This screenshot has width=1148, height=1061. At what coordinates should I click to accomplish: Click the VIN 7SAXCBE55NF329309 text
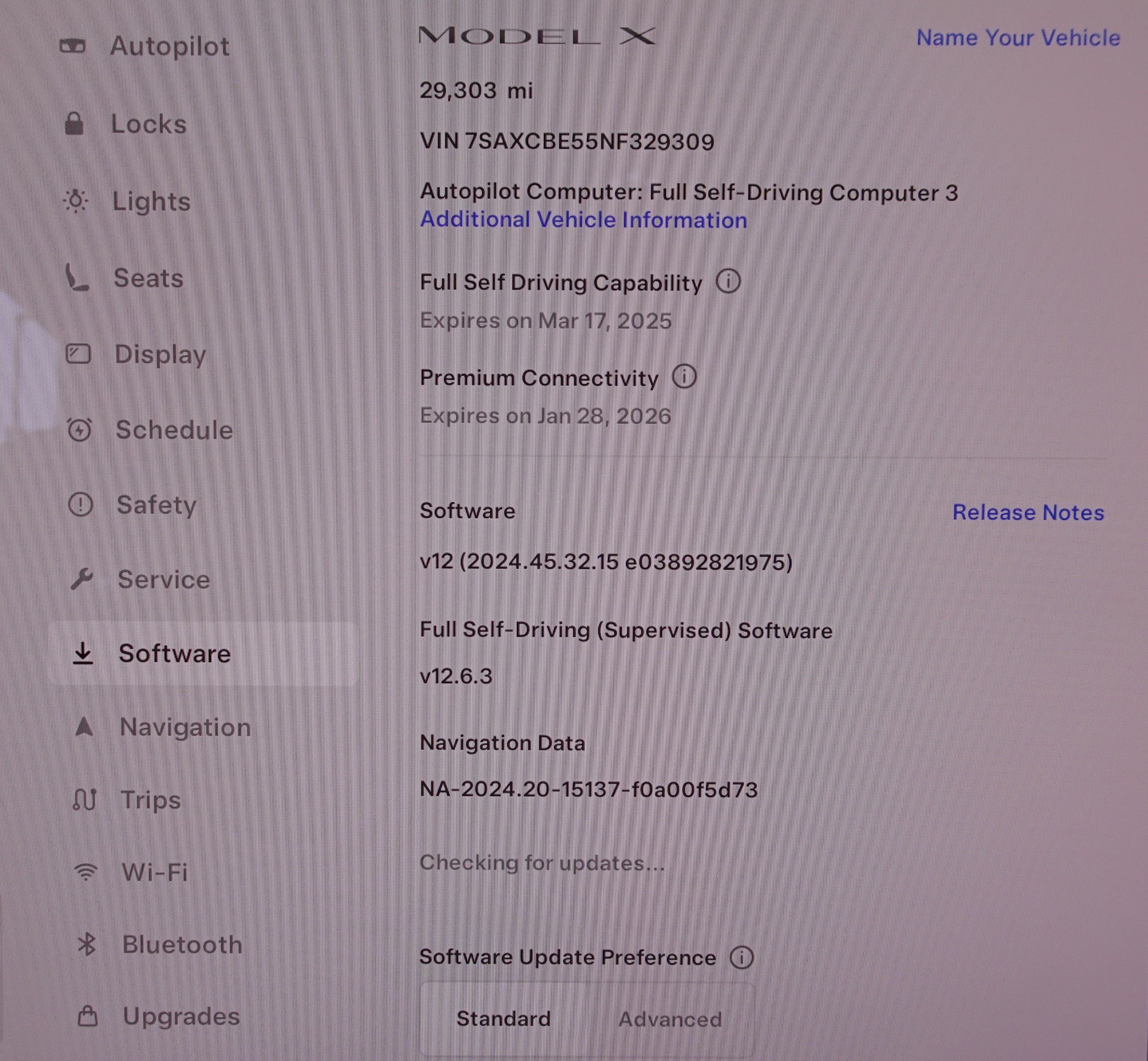pyautogui.click(x=567, y=141)
